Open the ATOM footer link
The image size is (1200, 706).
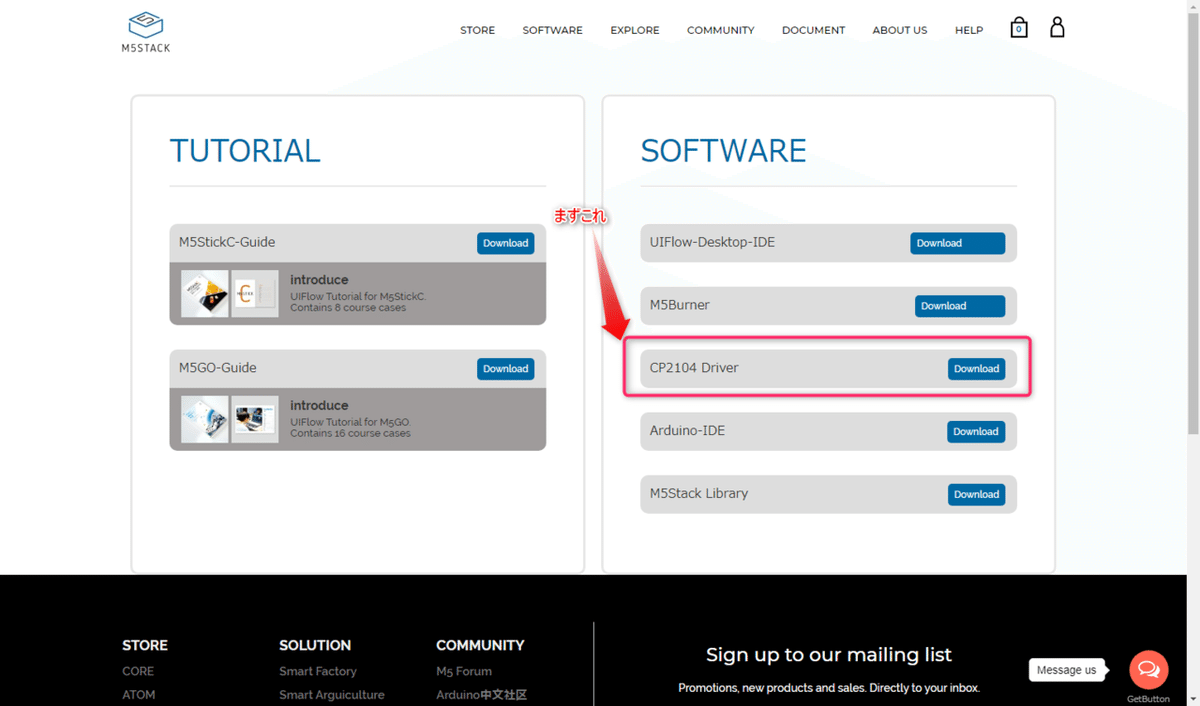[139, 695]
